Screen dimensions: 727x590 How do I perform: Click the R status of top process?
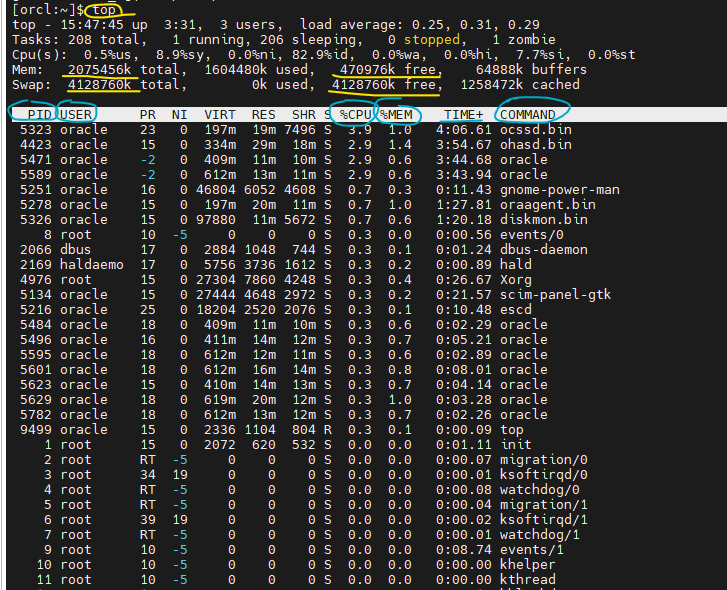[x=328, y=430]
